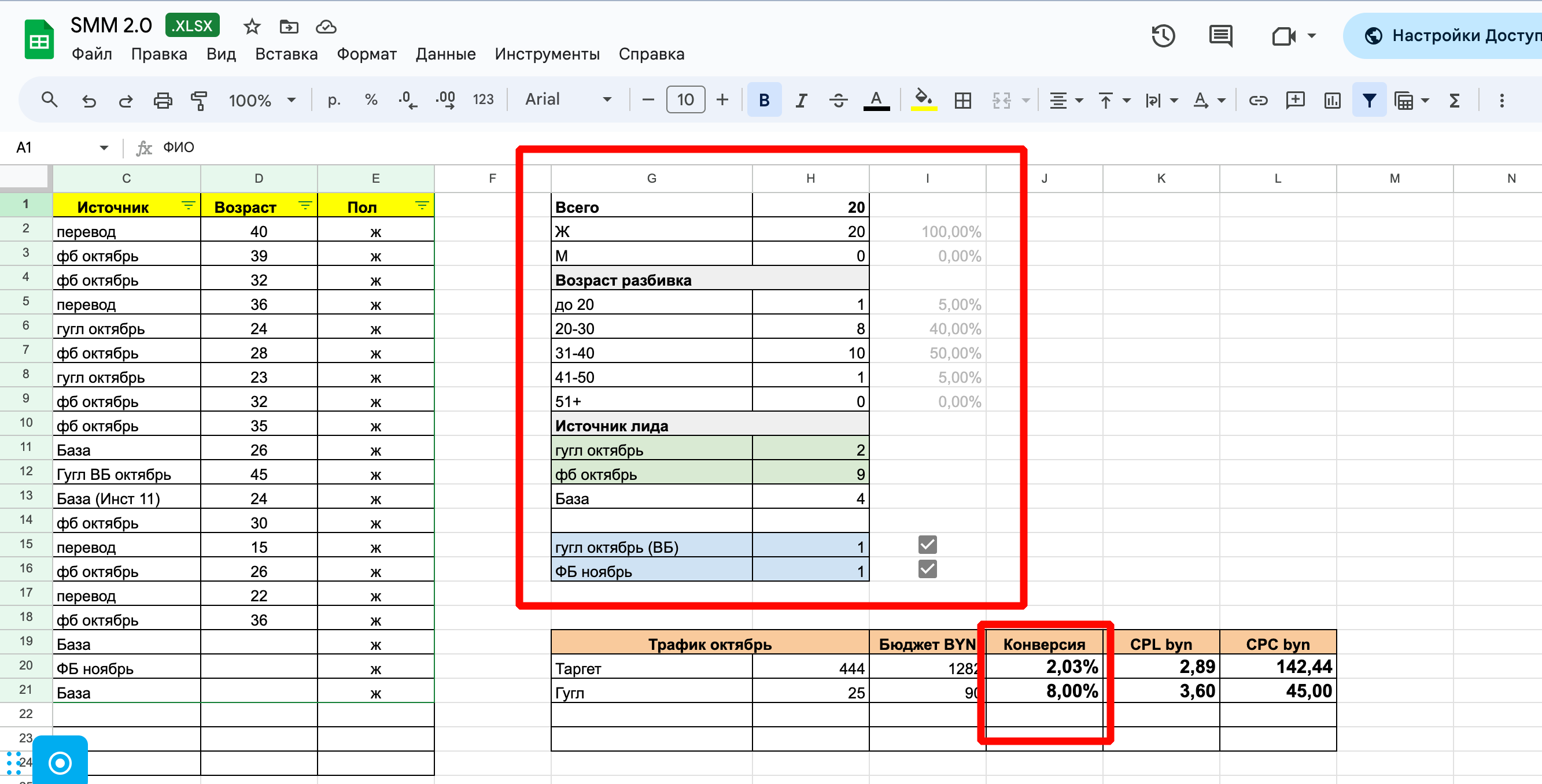Open the Источник column filter dropdown
The image size is (1542, 784).
(188, 206)
